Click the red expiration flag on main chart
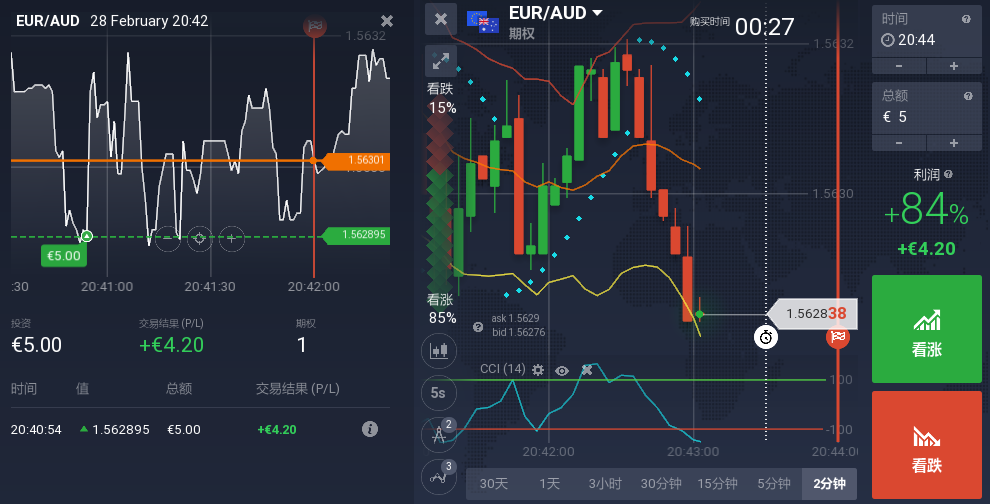 coord(838,336)
